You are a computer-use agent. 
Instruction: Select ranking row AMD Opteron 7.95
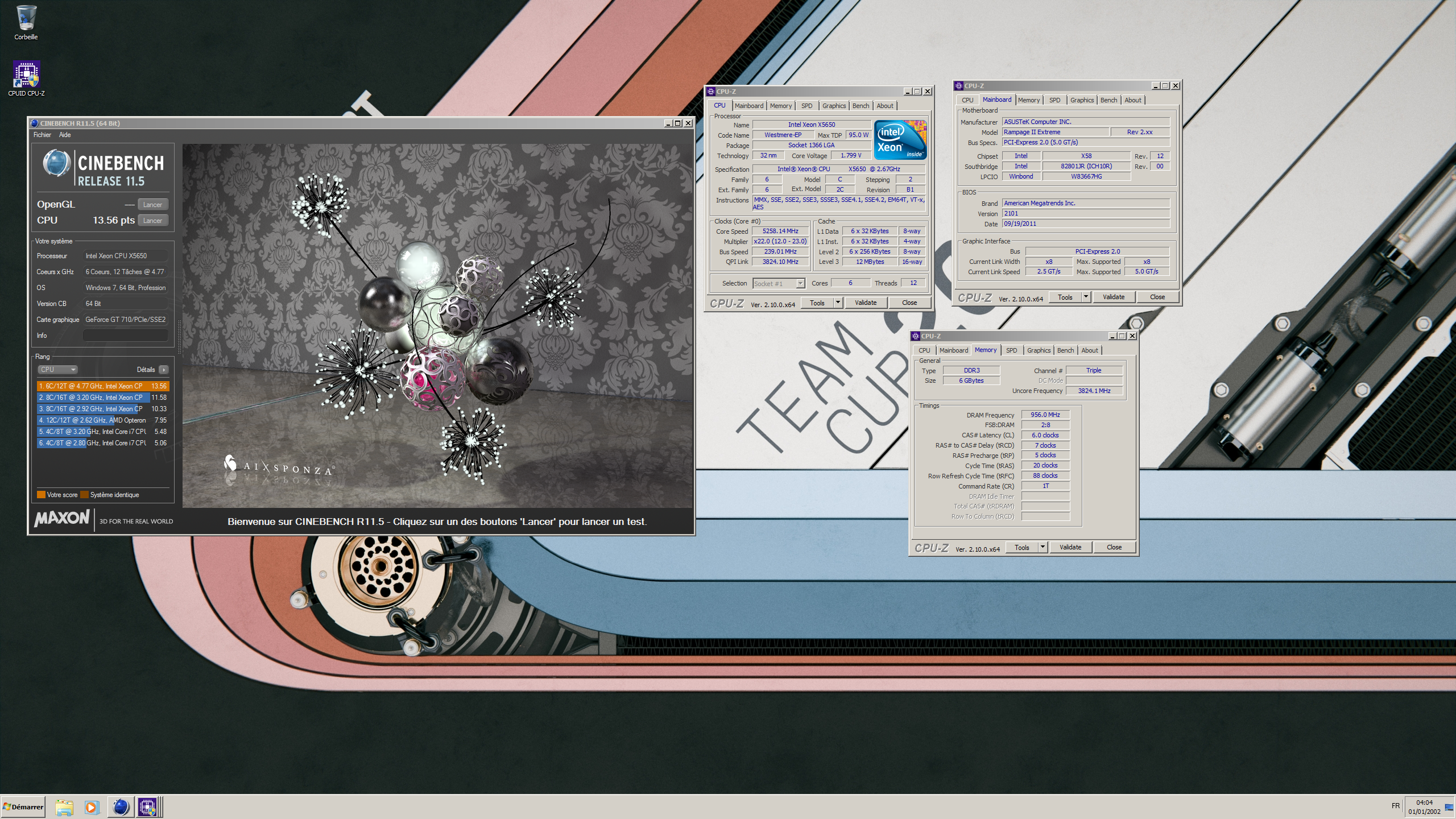(103, 420)
